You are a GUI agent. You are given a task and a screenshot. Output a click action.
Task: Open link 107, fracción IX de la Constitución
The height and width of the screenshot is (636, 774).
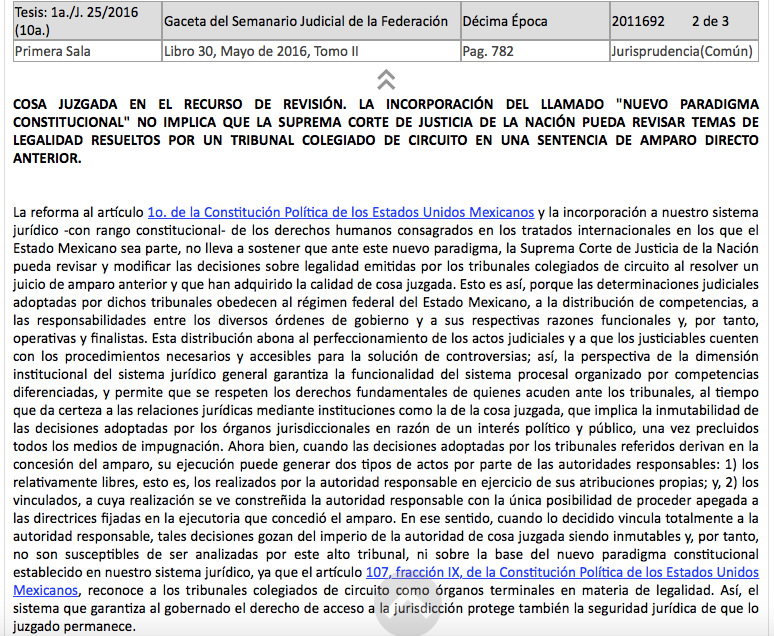[x=386, y=581]
